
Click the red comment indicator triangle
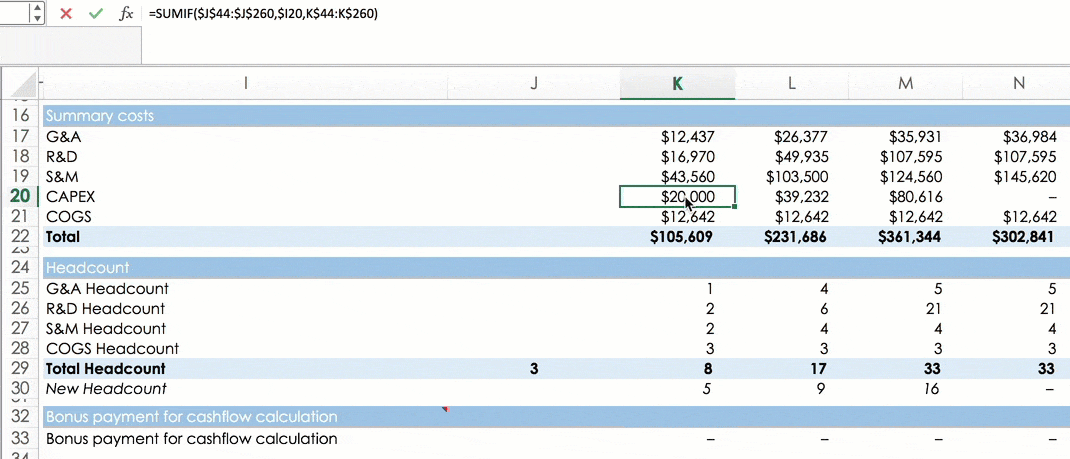pyautogui.click(x=446, y=409)
